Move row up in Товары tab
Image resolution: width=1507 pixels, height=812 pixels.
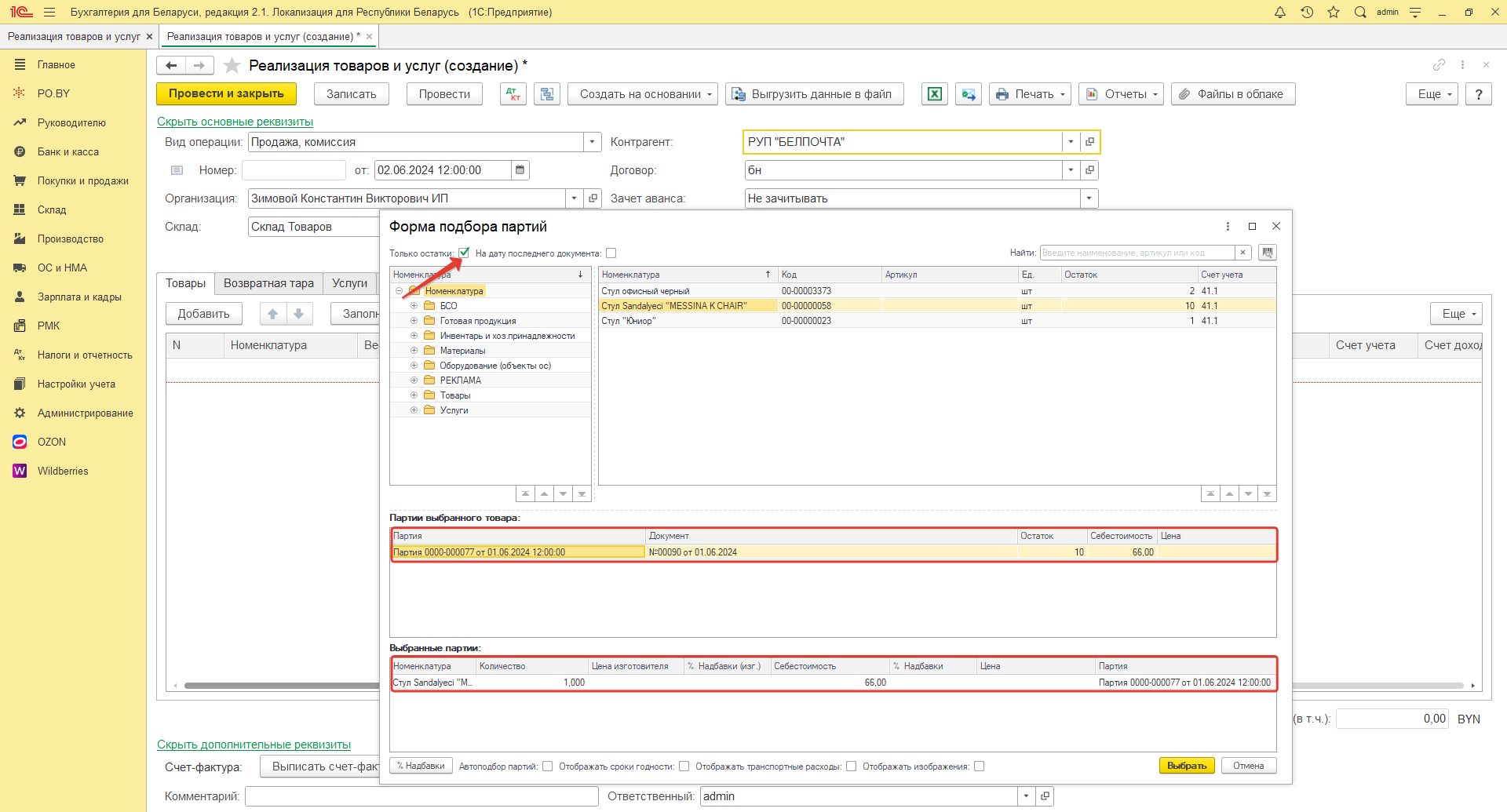pos(273,314)
